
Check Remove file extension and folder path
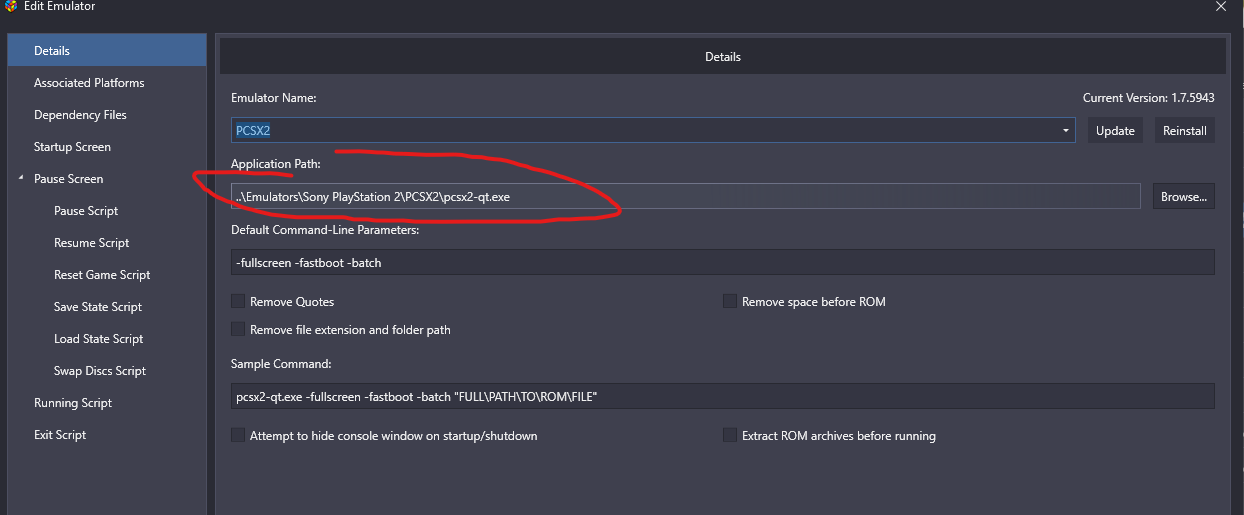pos(238,329)
